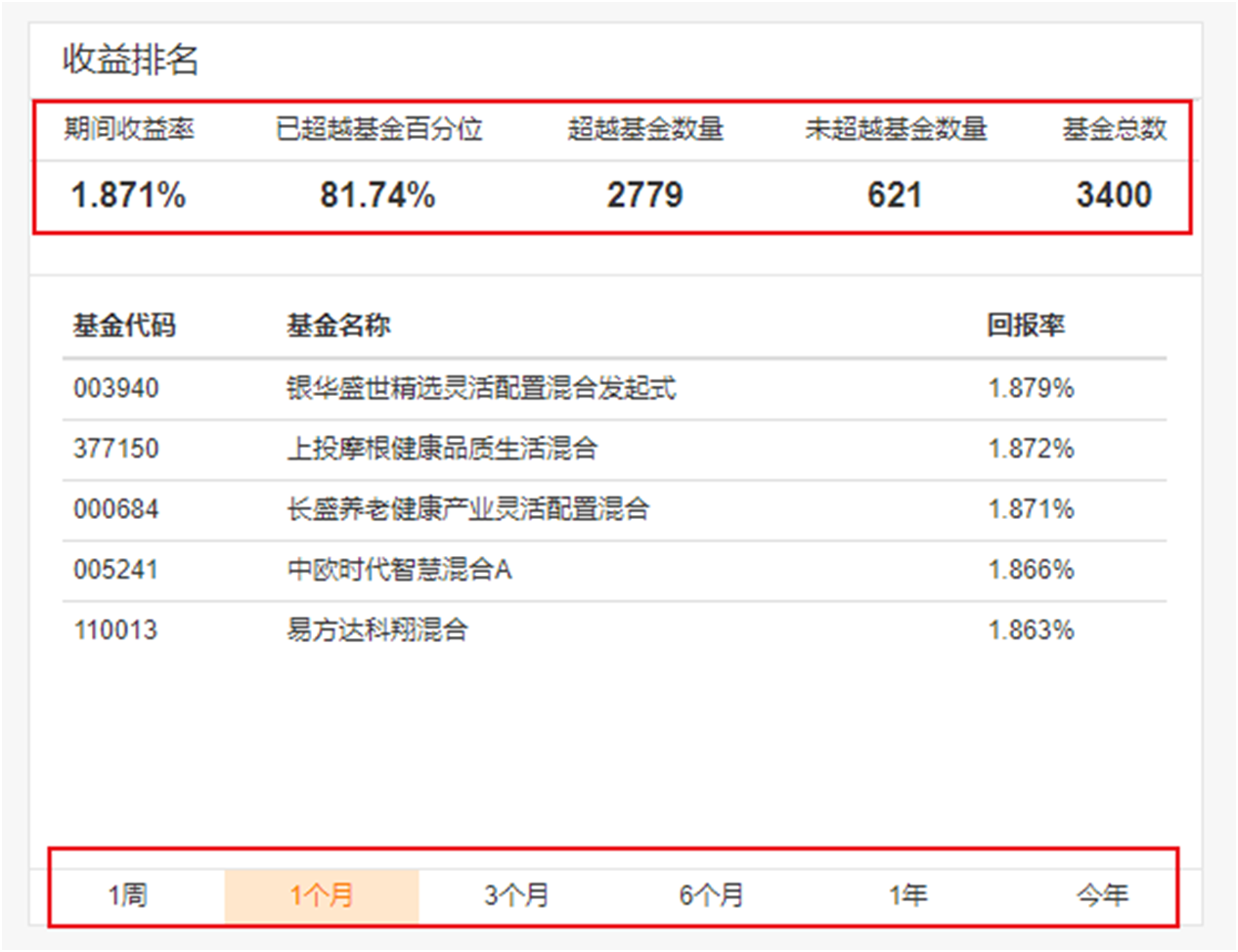
Task: Click the 基金名称 column header
Action: [338, 325]
